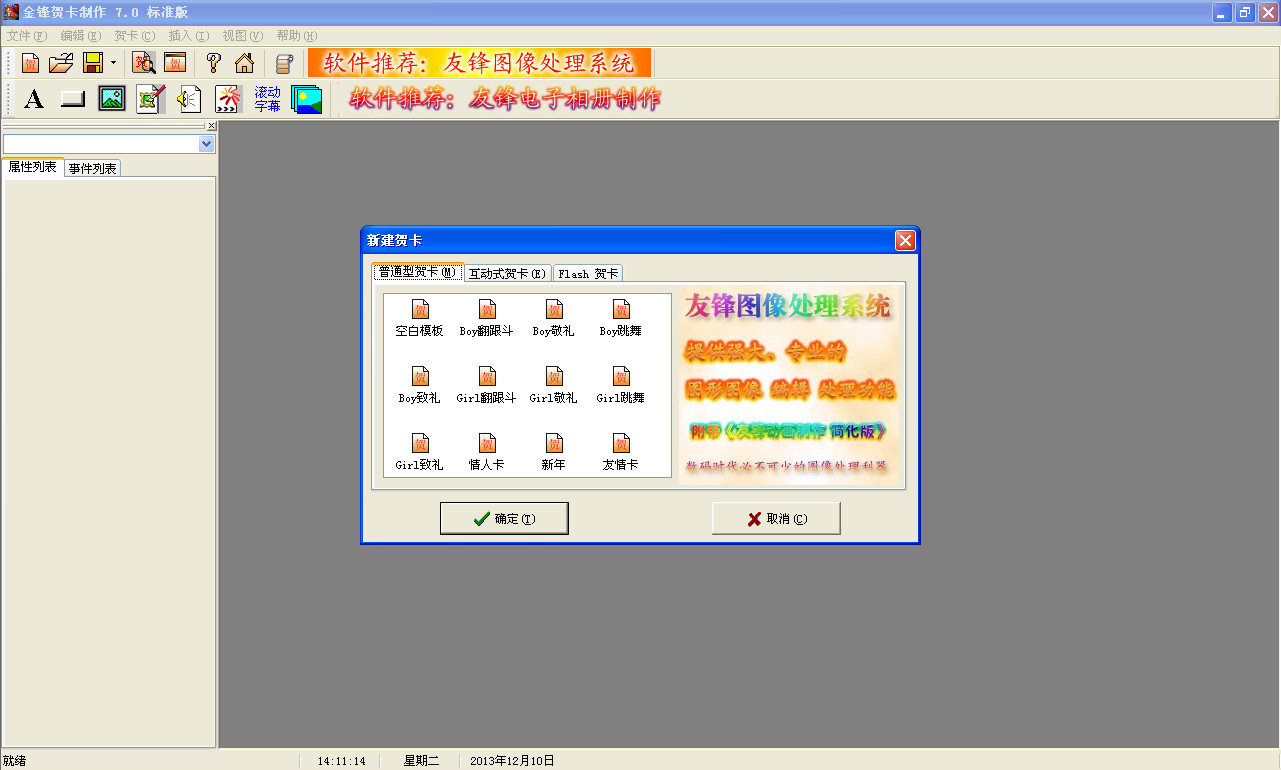Image resolution: width=1281 pixels, height=770 pixels.
Task: Click the 确定(T) confirm button
Action: coord(504,518)
